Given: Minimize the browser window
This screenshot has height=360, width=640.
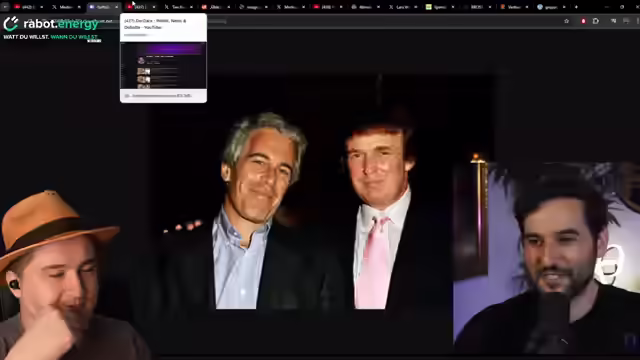Looking at the screenshot, I should click(607, 7).
